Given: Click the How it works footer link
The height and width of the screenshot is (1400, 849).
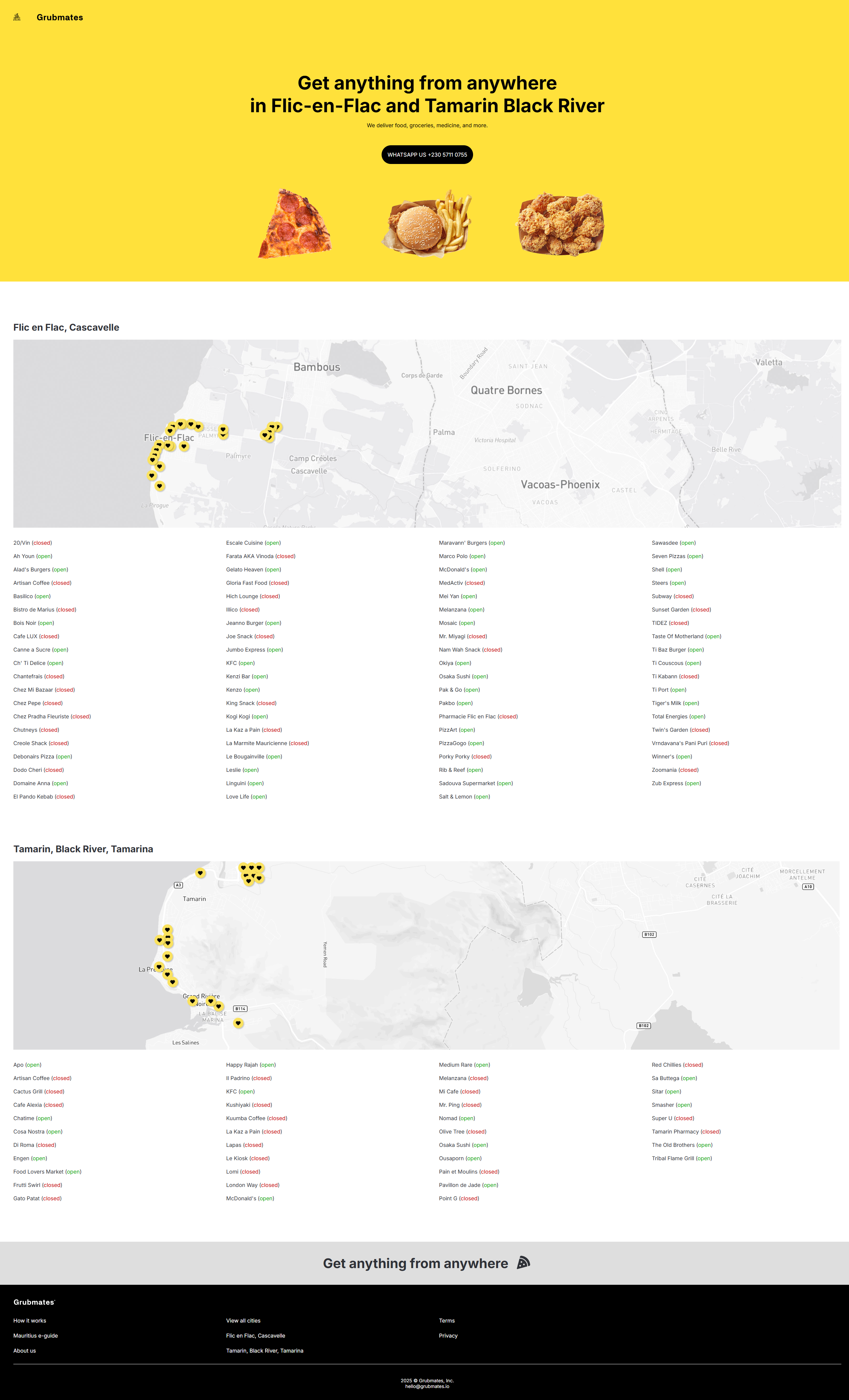Looking at the screenshot, I should coord(29,1321).
